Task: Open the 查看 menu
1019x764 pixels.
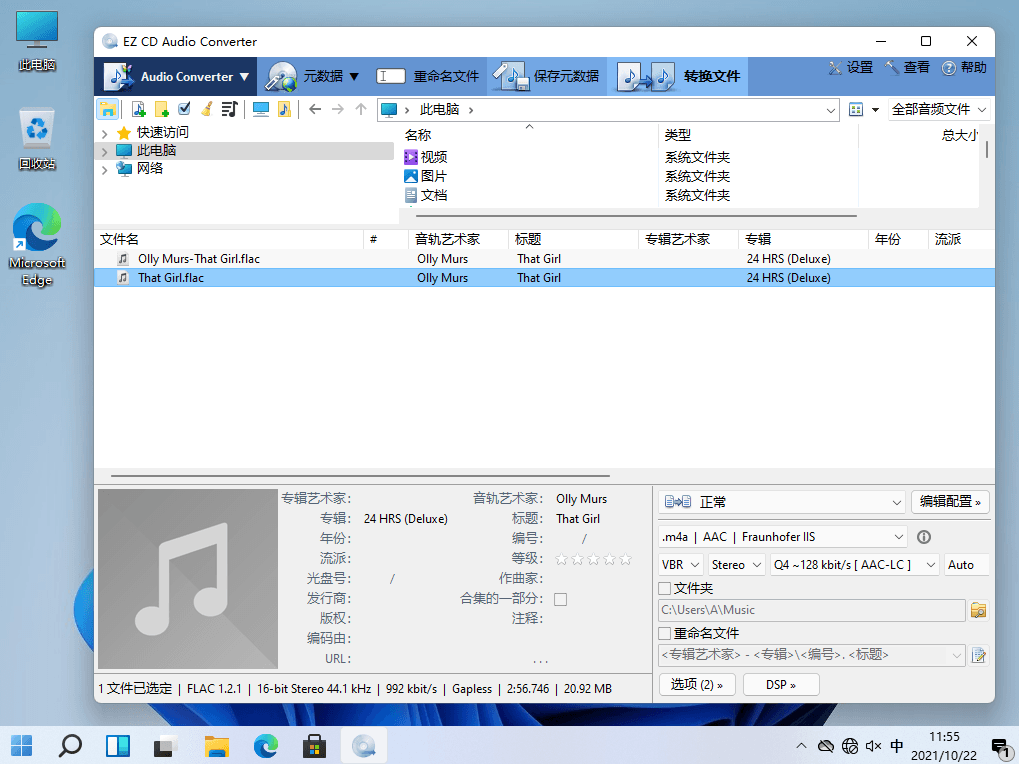Action: [907, 68]
